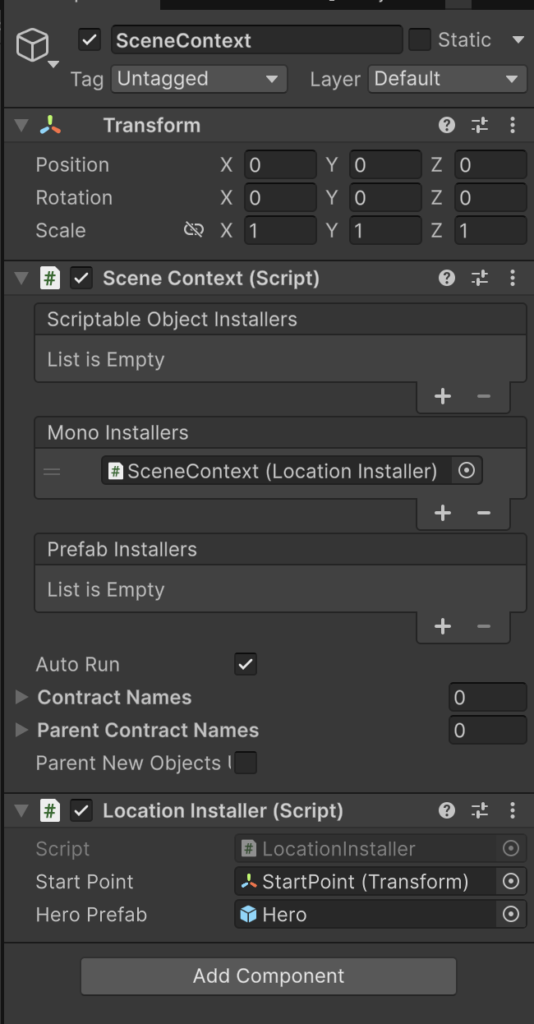Screen dimensions: 534x1024
Task: Open Scene Context kebab options menu
Action: pyautogui.click(x=512, y=278)
